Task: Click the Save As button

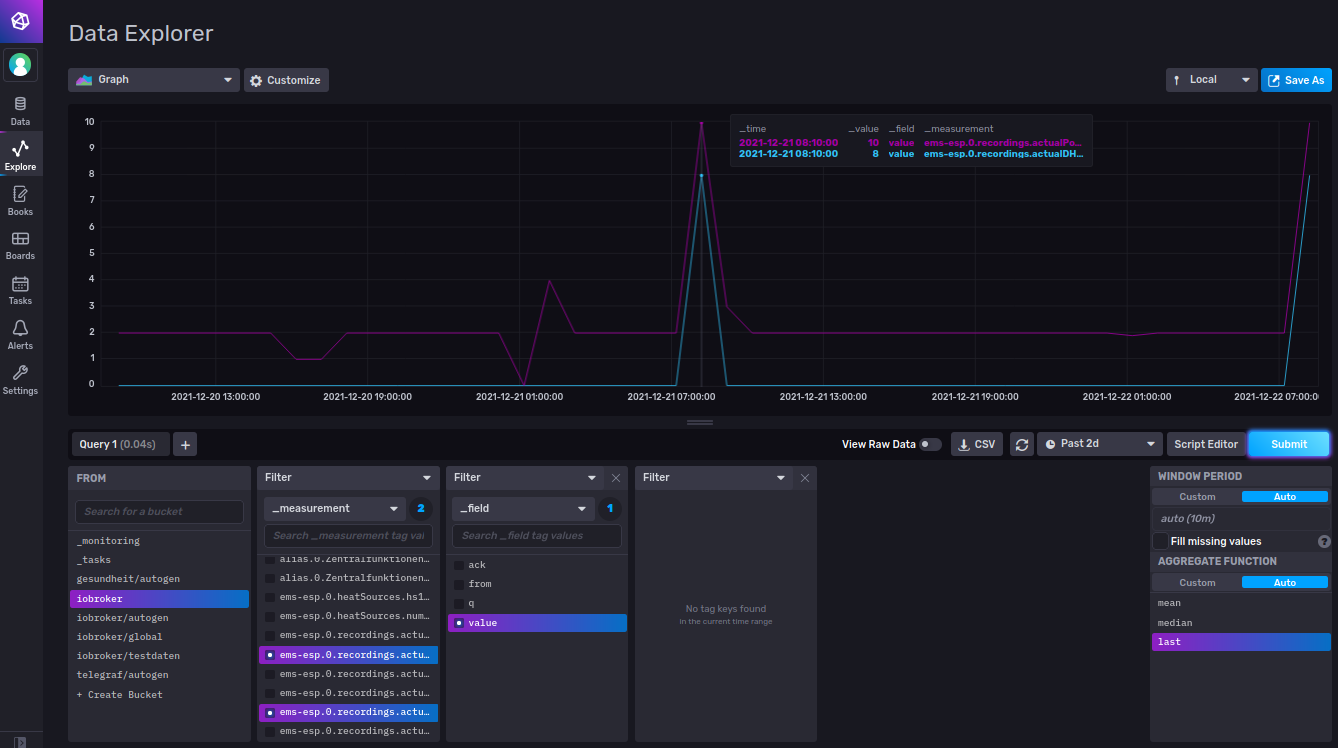Action: [x=1296, y=80]
